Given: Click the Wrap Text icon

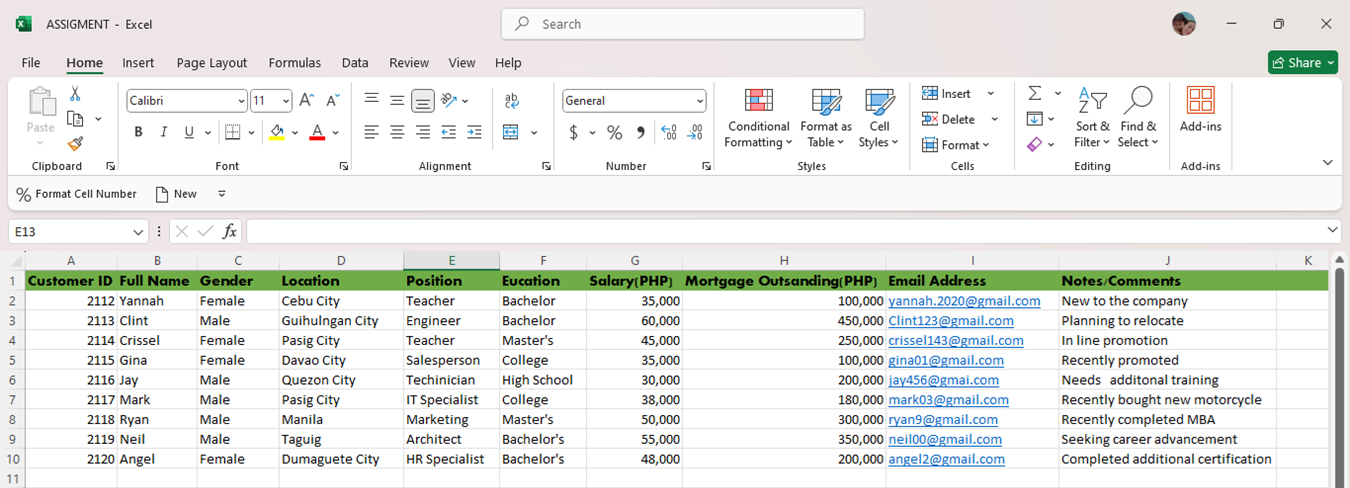Looking at the screenshot, I should pyautogui.click(x=512, y=100).
